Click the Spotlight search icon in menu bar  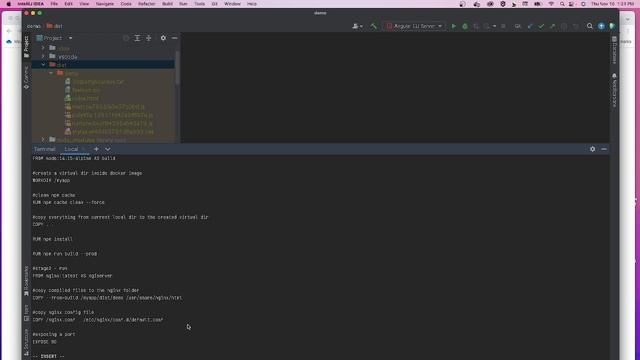point(562,4)
